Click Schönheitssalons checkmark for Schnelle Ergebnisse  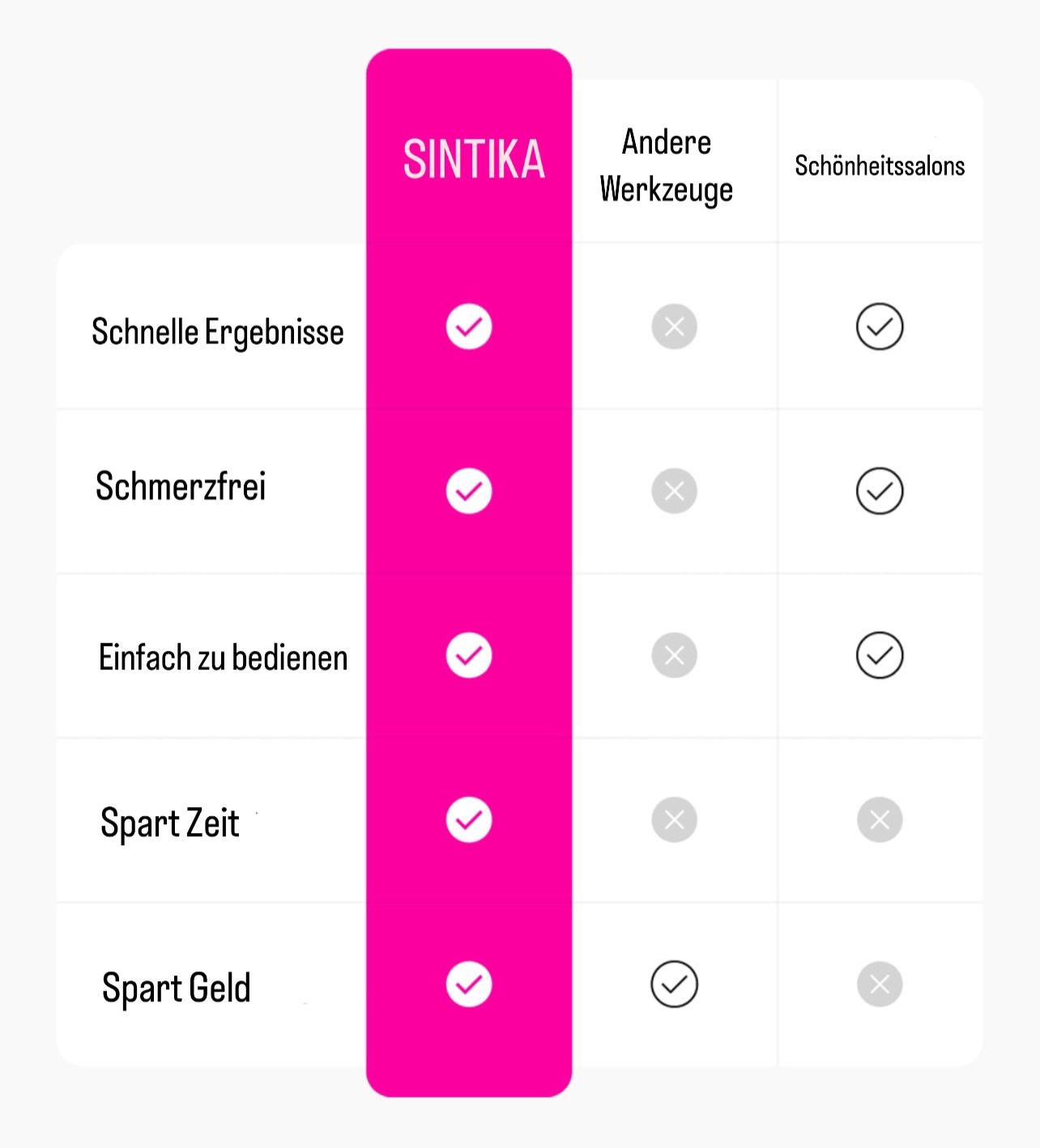pyautogui.click(x=880, y=327)
